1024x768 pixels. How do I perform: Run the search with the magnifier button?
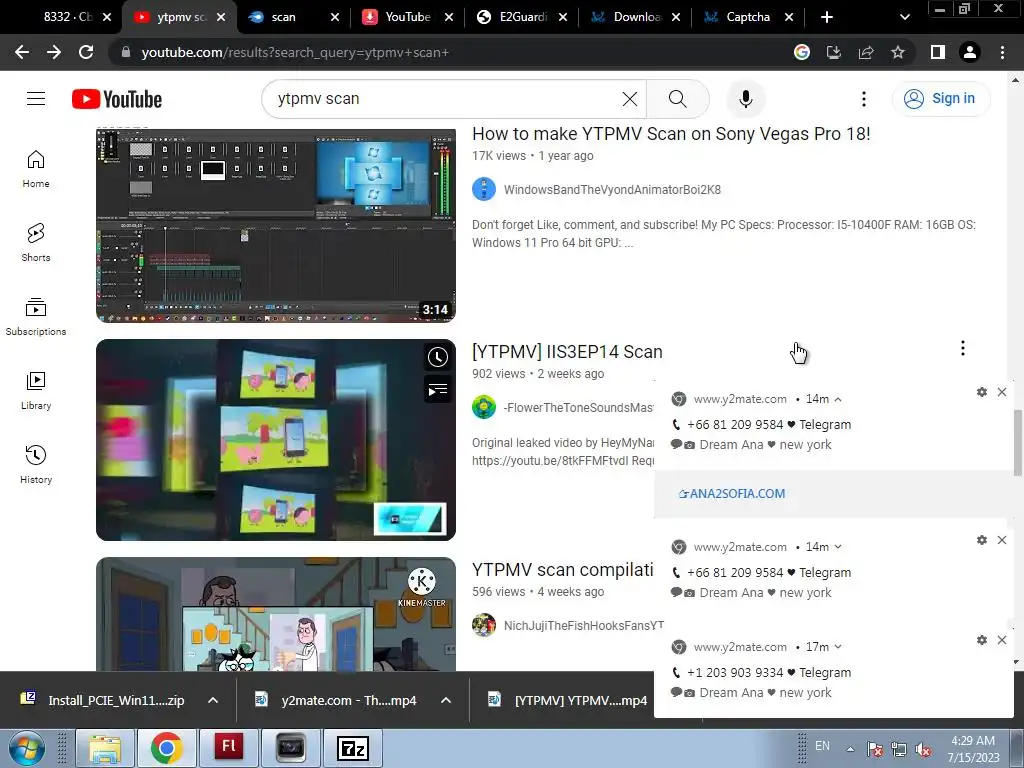[677, 99]
